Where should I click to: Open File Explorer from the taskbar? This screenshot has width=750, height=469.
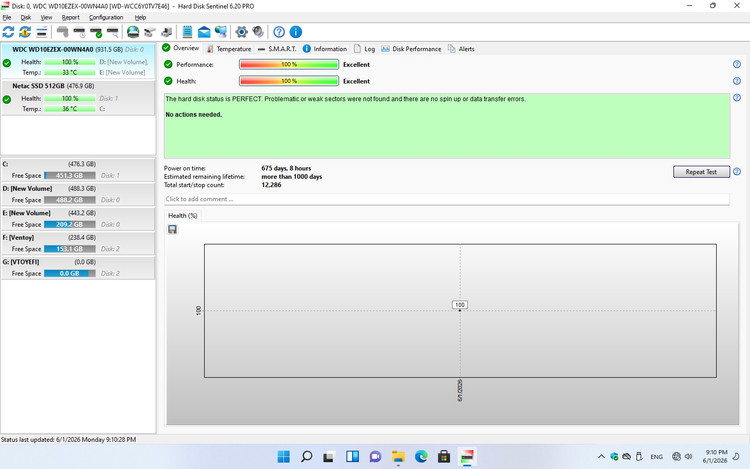pos(398,457)
